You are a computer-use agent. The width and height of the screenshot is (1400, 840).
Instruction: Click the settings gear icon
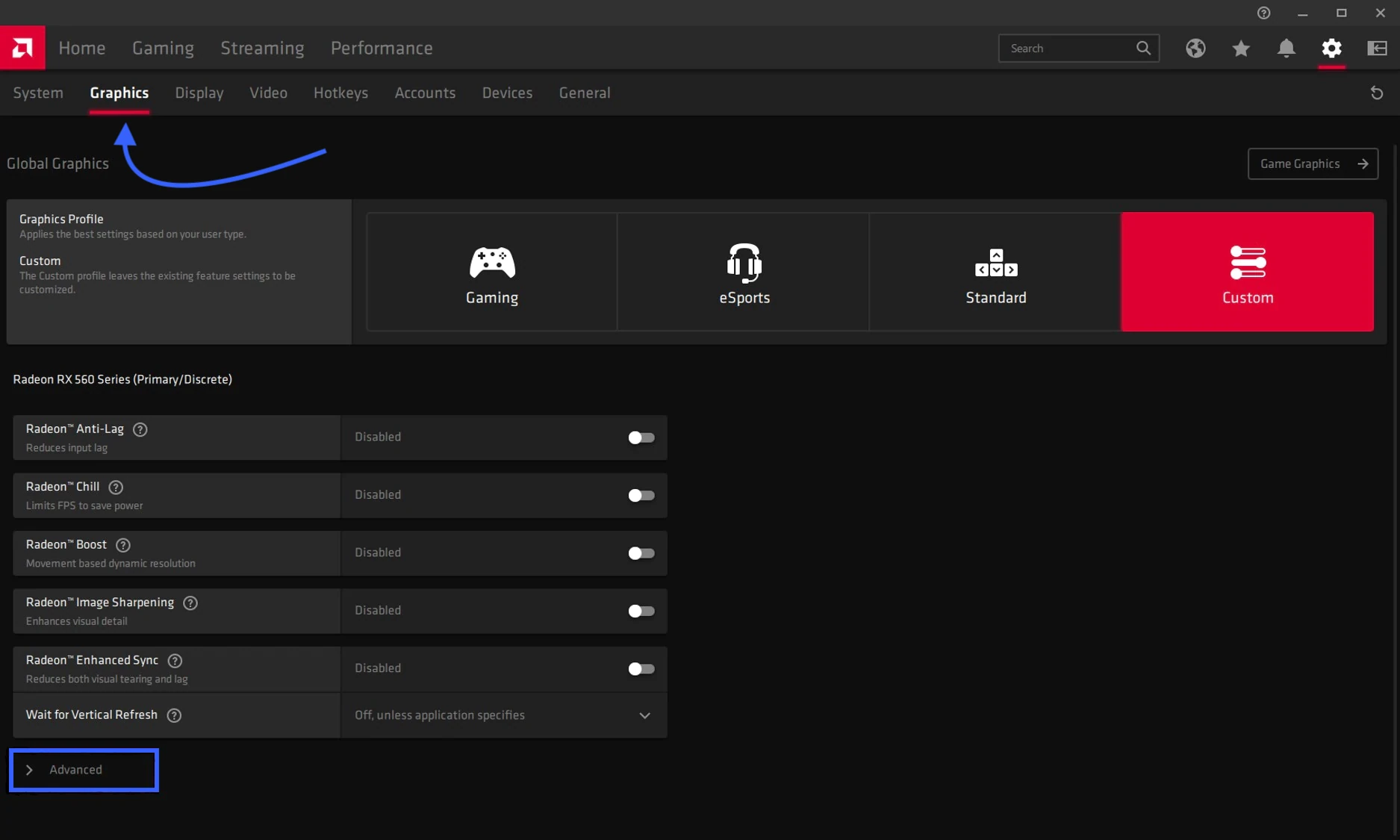click(x=1332, y=48)
